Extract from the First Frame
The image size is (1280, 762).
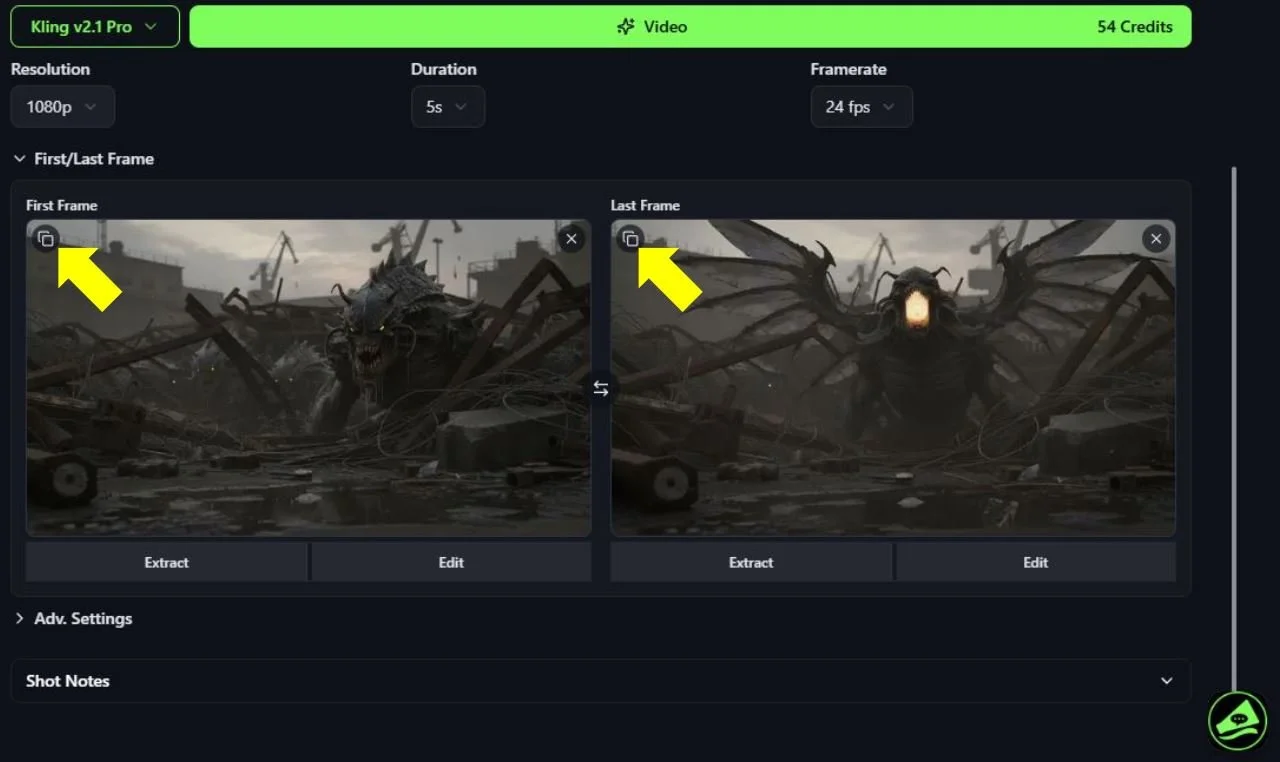coord(166,562)
